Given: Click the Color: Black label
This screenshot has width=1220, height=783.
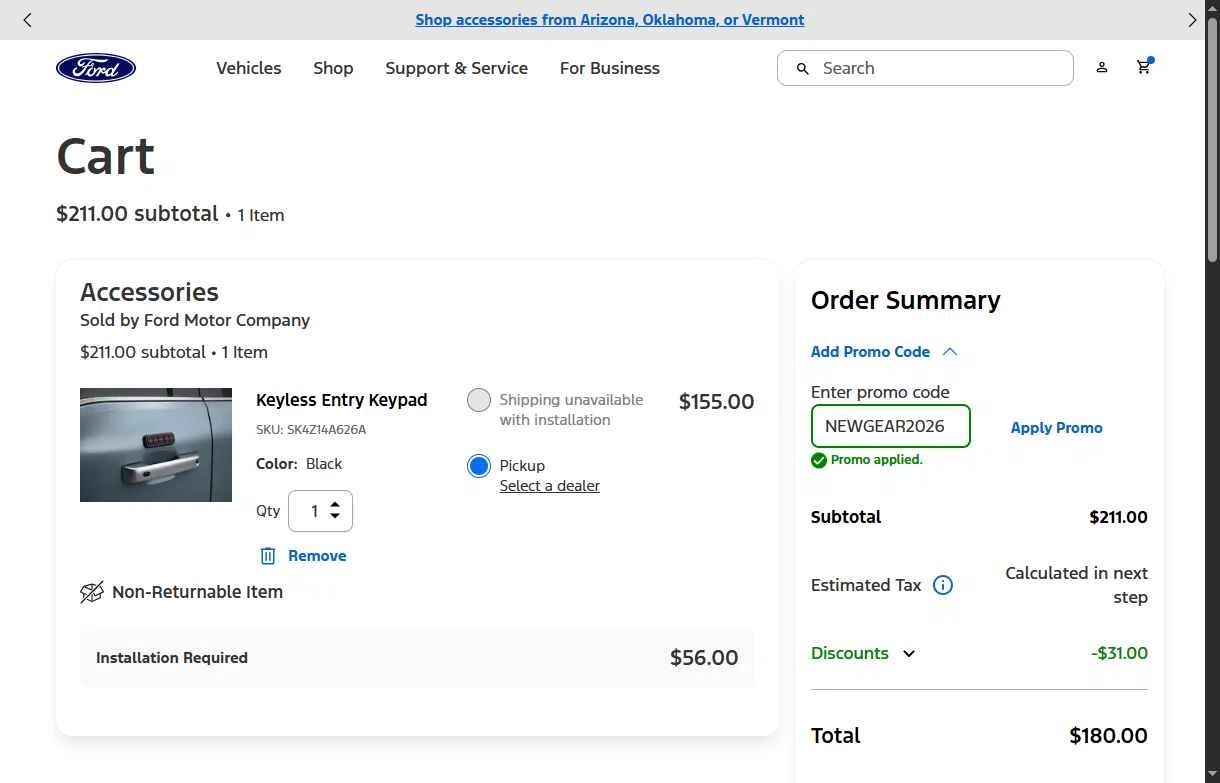Looking at the screenshot, I should [x=299, y=464].
